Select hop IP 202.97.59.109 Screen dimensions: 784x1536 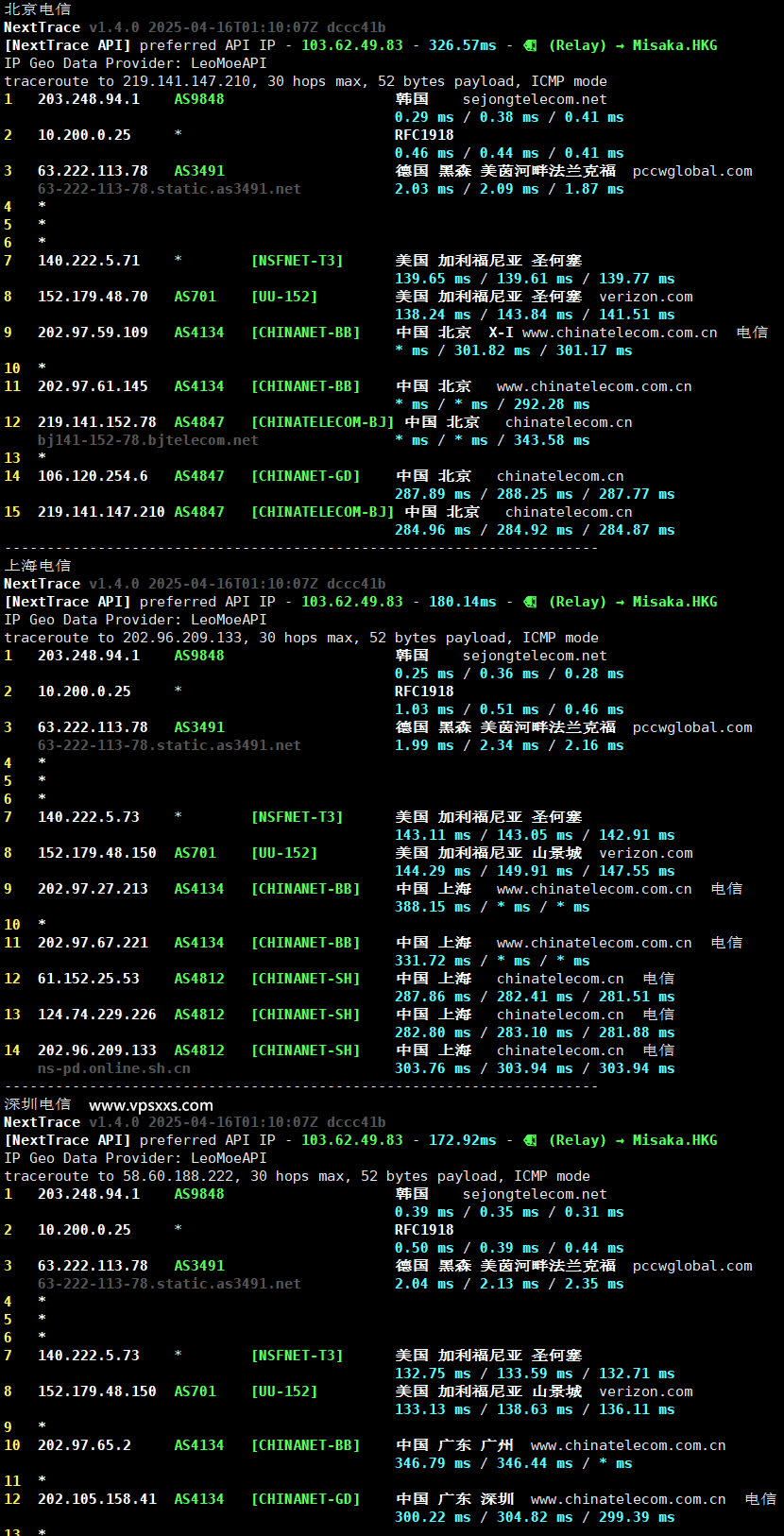(x=93, y=333)
